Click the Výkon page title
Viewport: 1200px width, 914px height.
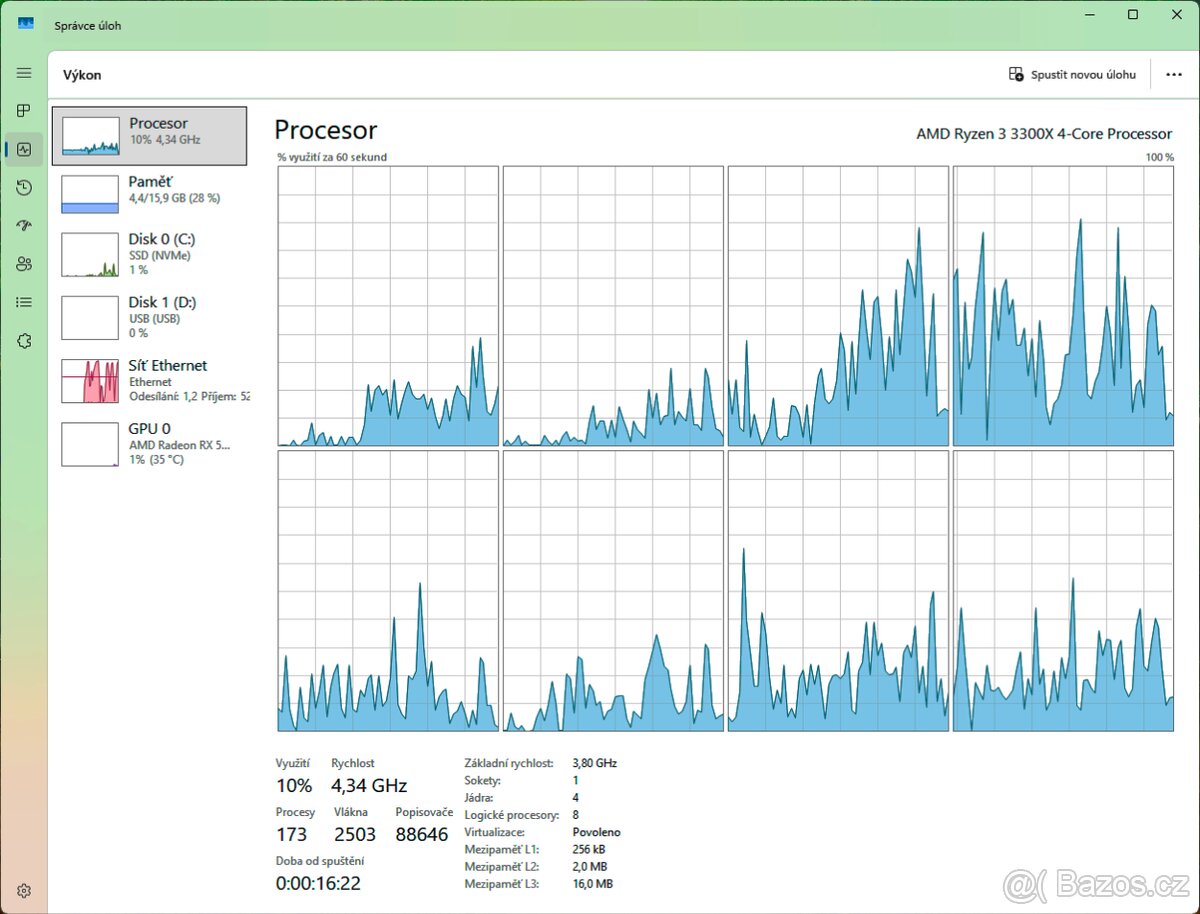tap(82, 75)
